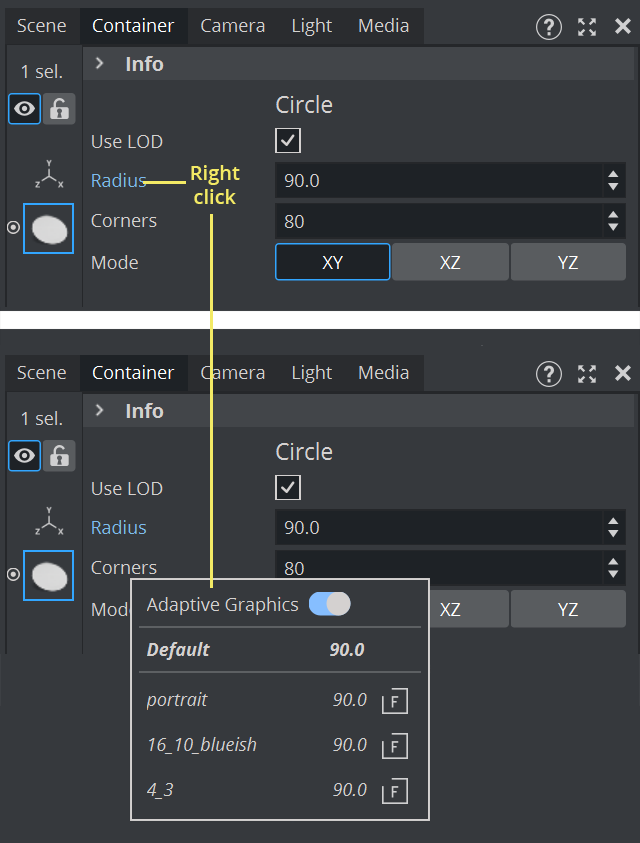640x843 pixels.
Task: Select the circle geometry thumbnail in the top panel
Action: click(x=48, y=229)
